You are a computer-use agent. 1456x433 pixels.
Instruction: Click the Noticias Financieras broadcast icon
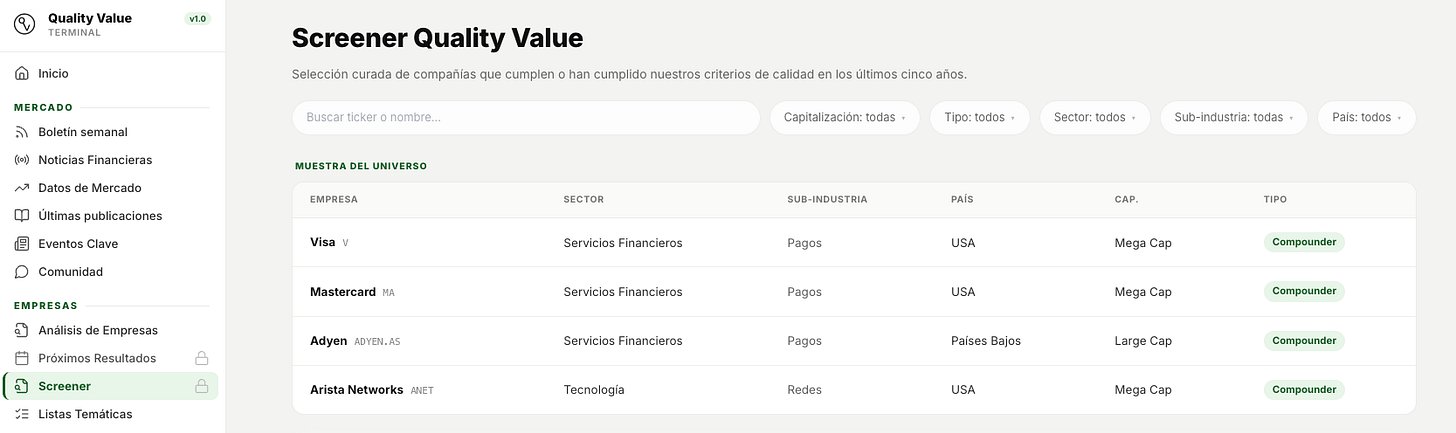click(x=22, y=160)
